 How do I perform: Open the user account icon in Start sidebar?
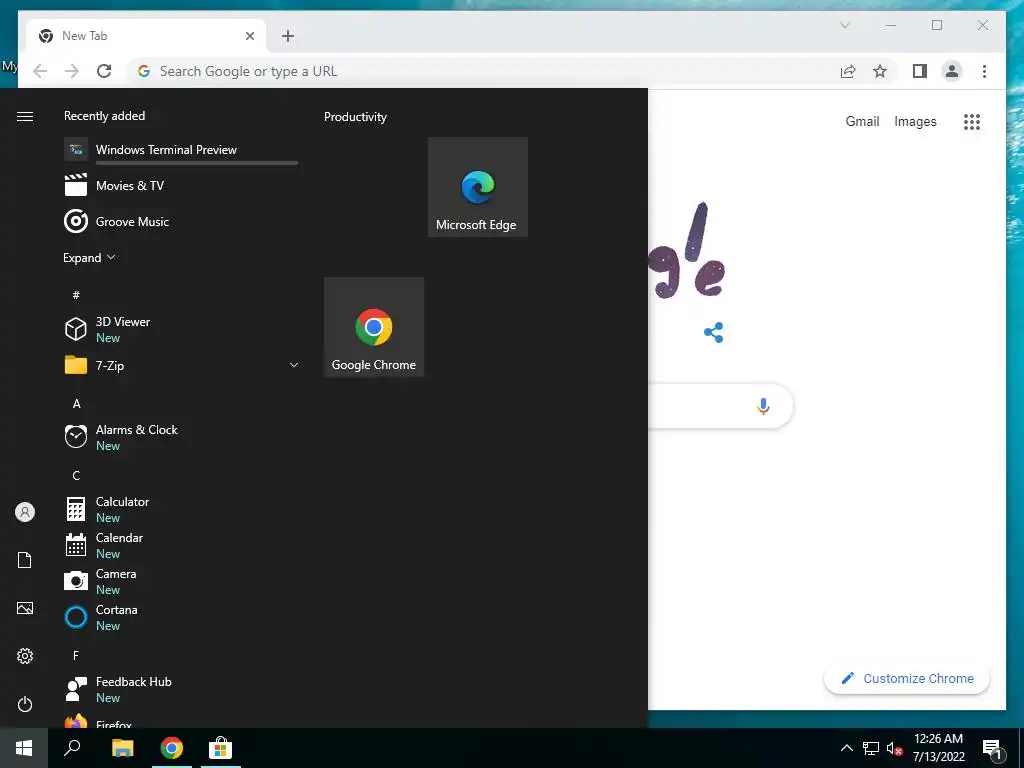click(x=25, y=512)
